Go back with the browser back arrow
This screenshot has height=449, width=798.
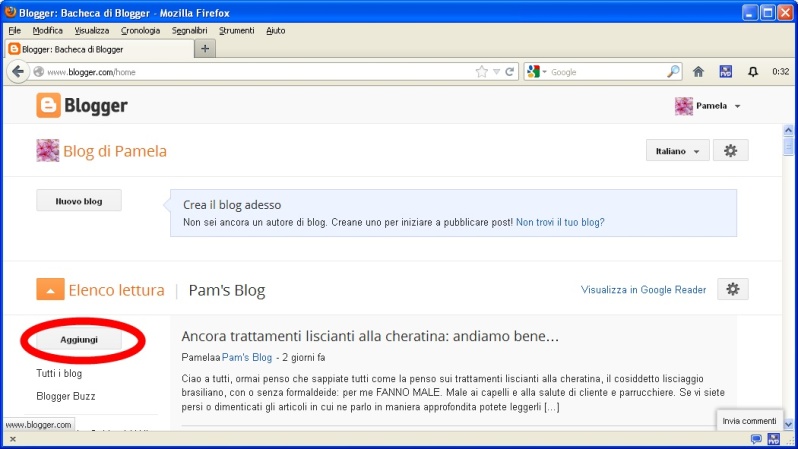click(18, 72)
